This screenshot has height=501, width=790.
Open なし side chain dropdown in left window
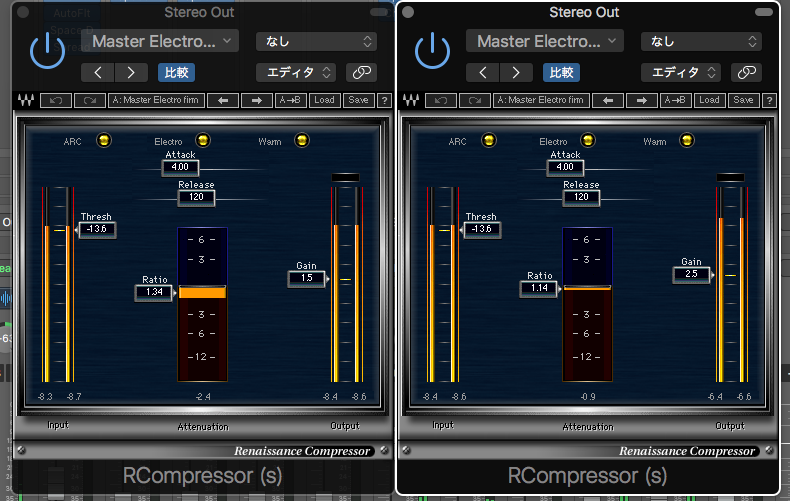pos(316,41)
